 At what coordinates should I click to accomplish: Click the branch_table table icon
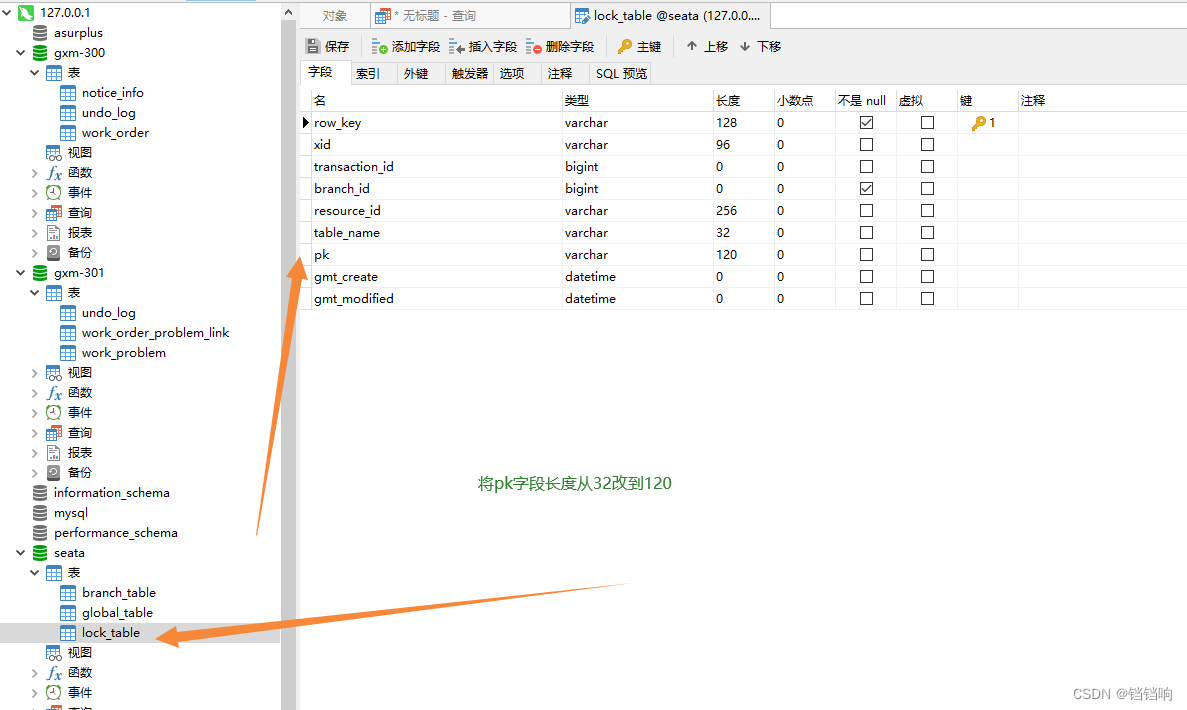(68, 593)
